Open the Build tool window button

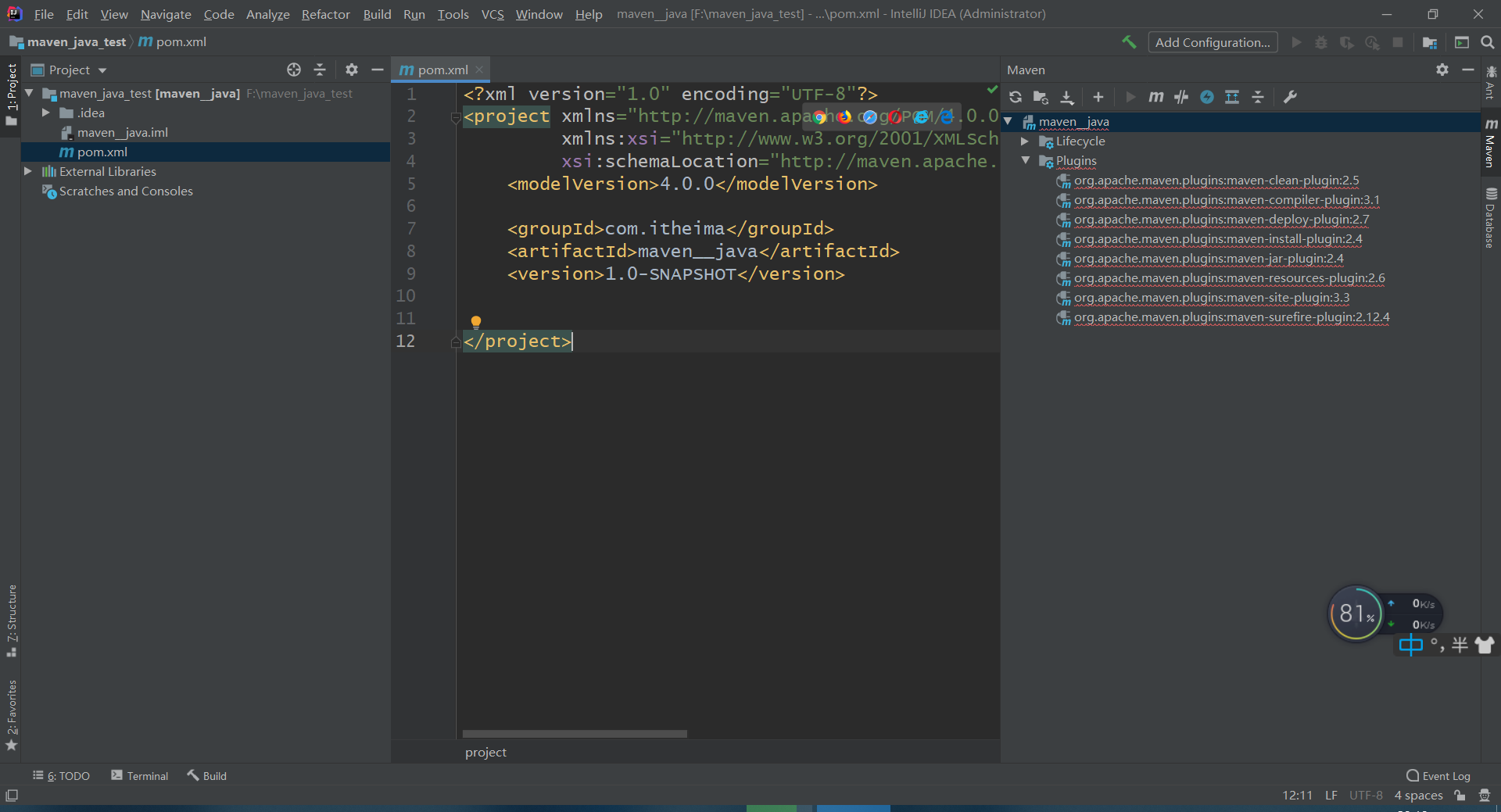click(207, 775)
